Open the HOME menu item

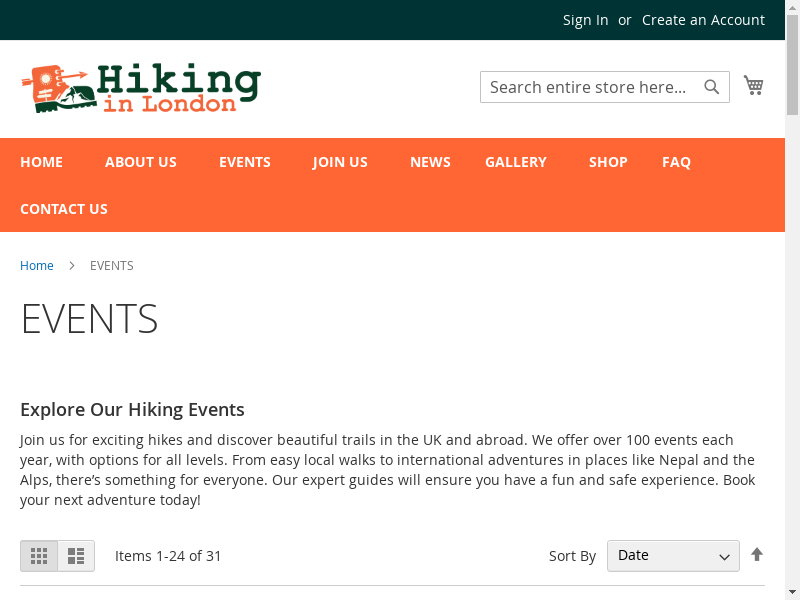tap(41, 162)
